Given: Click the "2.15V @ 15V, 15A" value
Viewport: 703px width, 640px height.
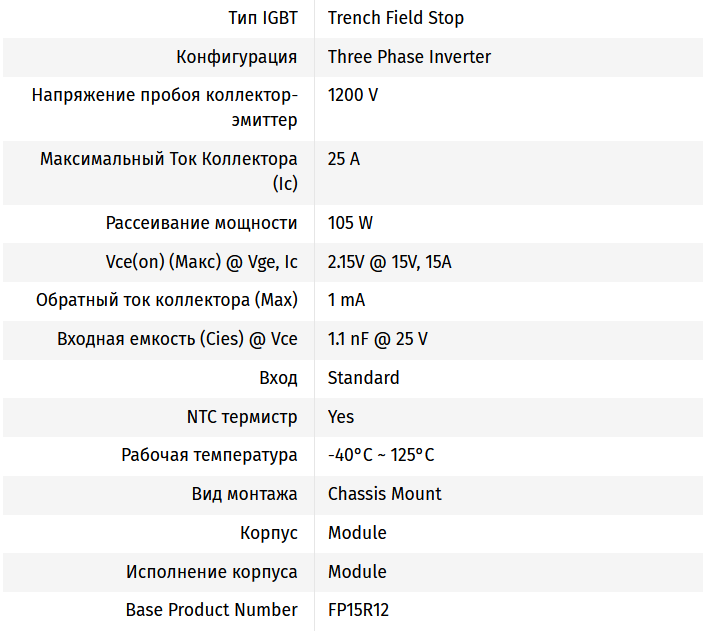Looking at the screenshot, I should [x=390, y=262].
